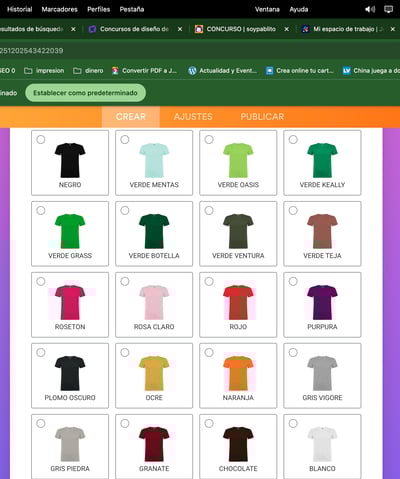The image size is (400, 479).
Task: Select the GRIS PIEDRA radio button
Action: (x=41, y=423)
